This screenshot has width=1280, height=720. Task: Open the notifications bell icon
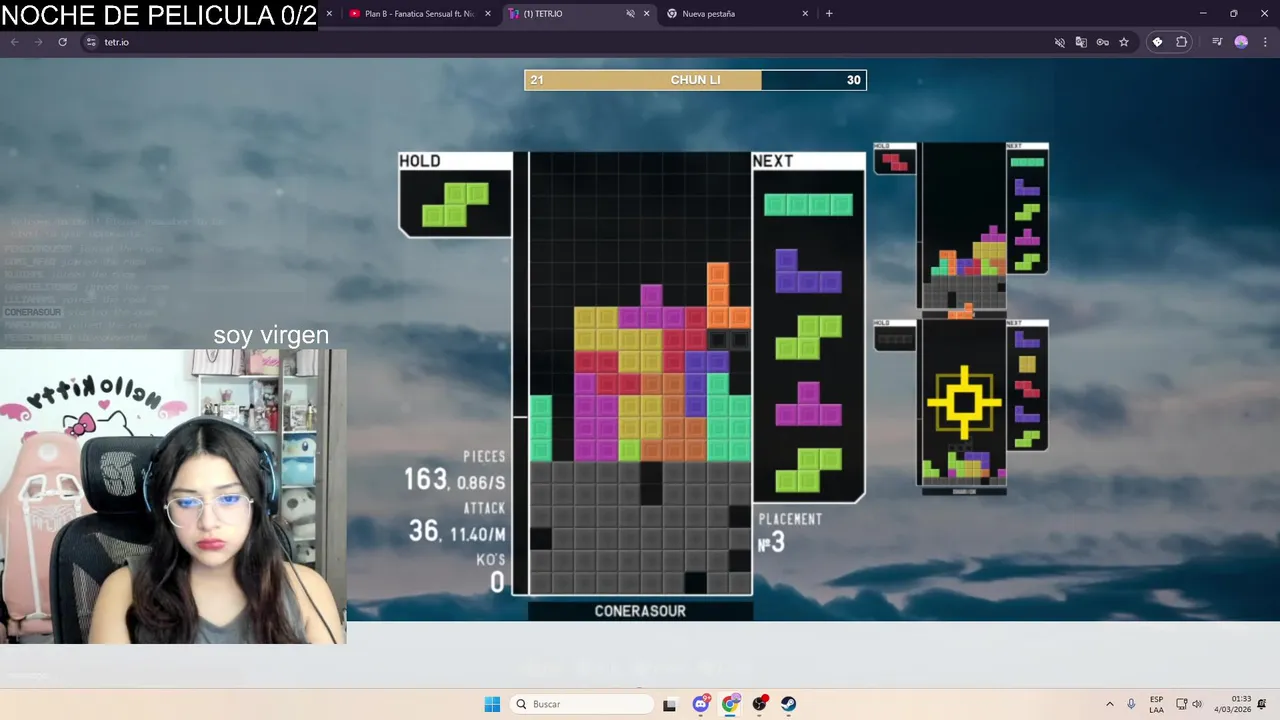point(1262,704)
